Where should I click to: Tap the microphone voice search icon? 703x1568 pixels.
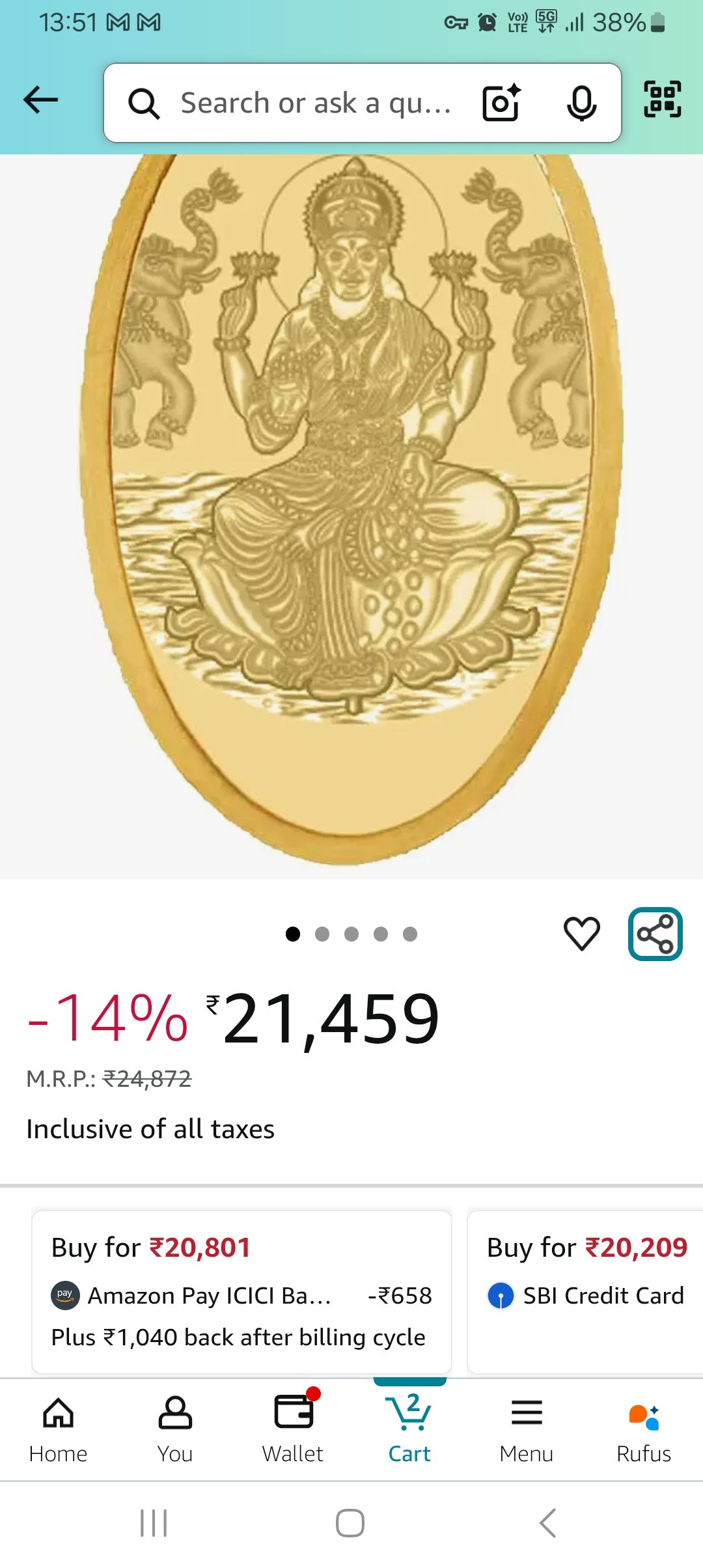[x=581, y=103]
